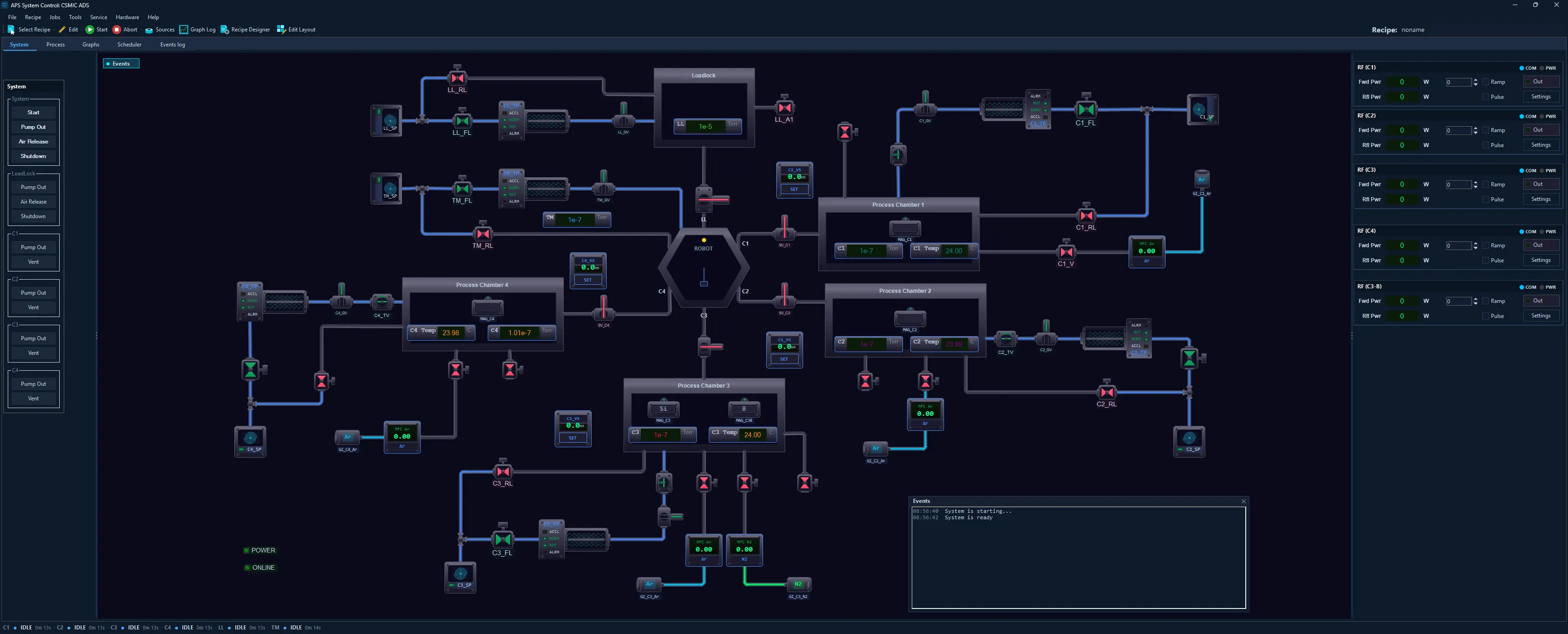Screen dimensions: 1568x634
Task: Open the Hardware menu
Action: tap(127, 17)
